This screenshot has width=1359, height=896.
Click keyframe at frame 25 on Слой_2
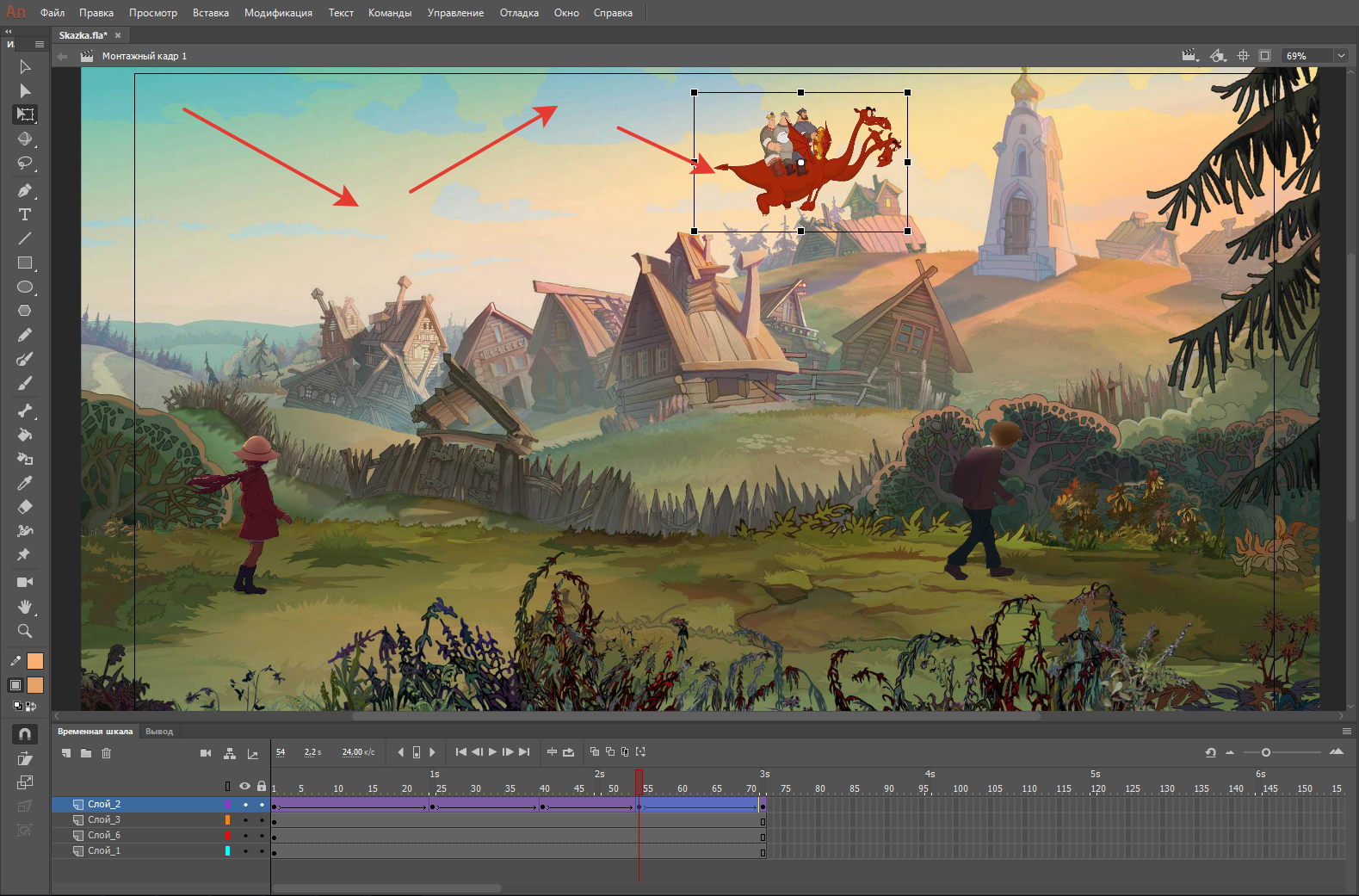coord(433,807)
